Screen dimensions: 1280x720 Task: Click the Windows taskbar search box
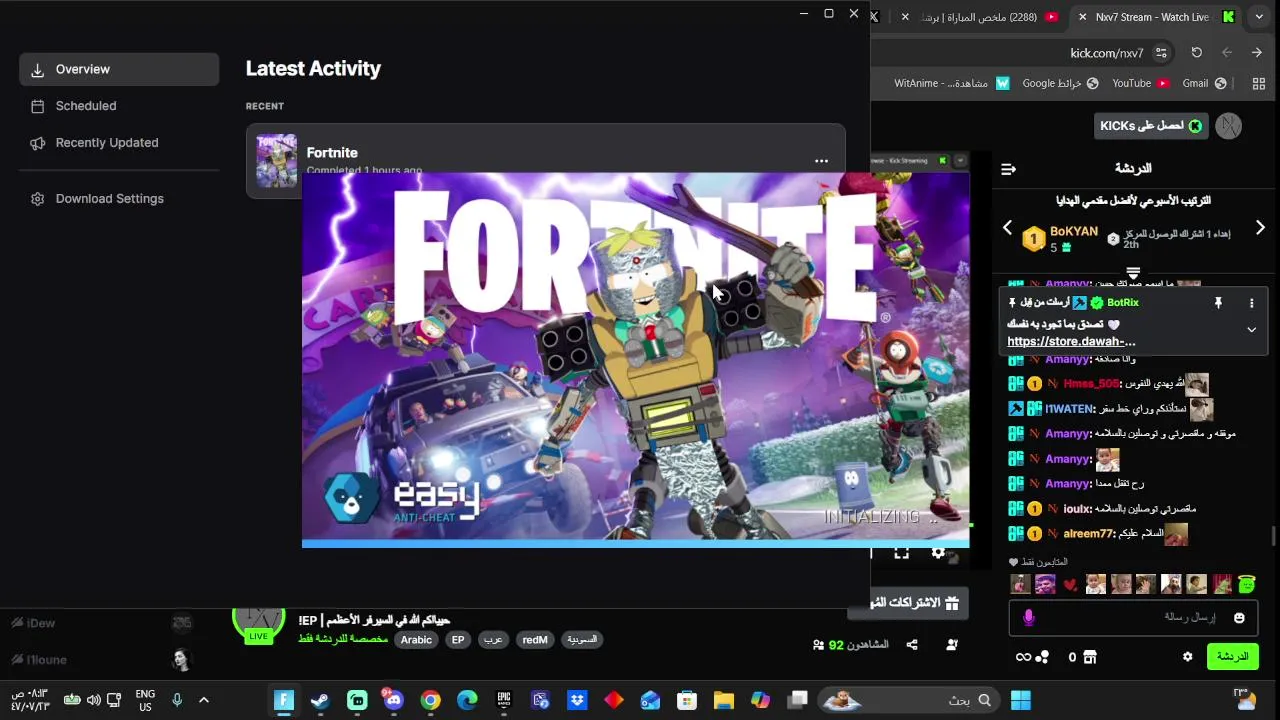(908, 700)
